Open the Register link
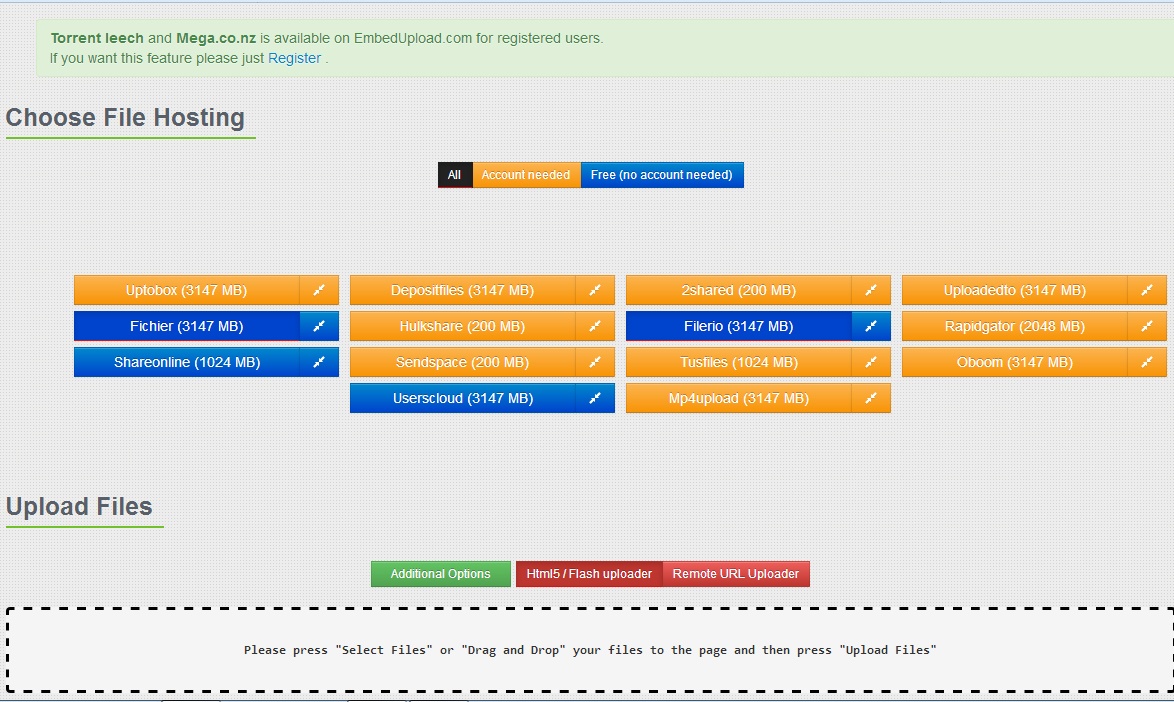Image resolution: width=1174 pixels, height=702 pixels. [294, 58]
